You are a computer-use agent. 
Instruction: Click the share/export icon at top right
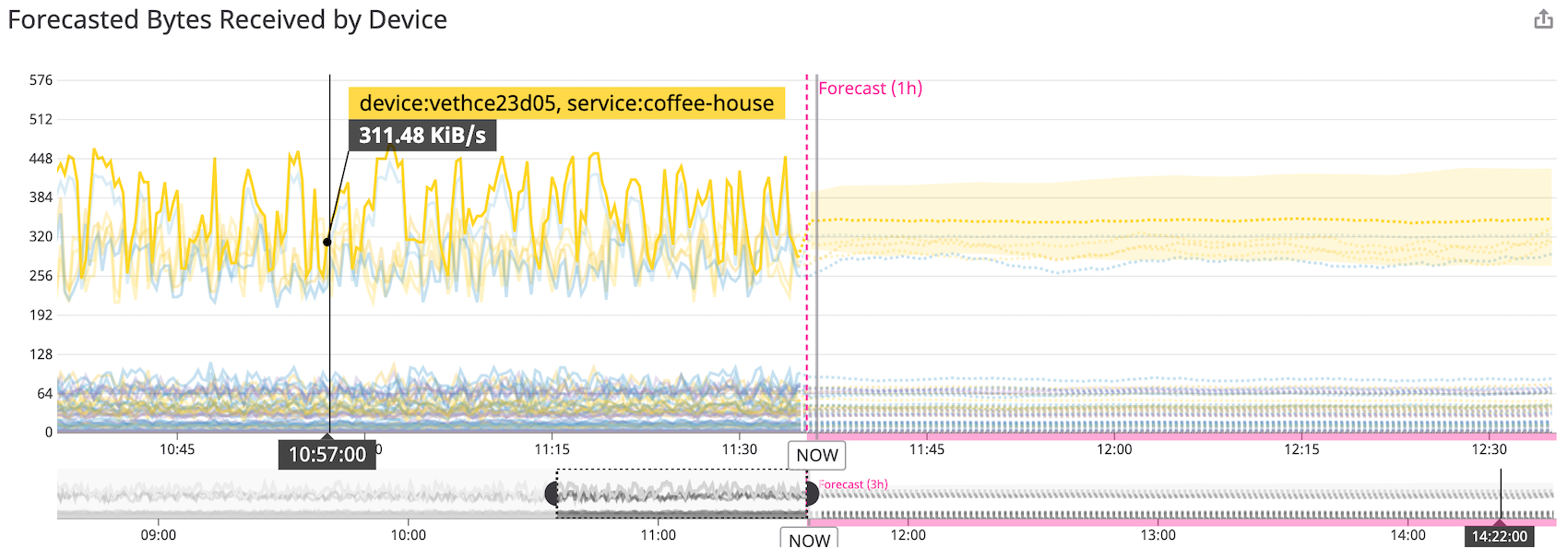[x=1543, y=19]
